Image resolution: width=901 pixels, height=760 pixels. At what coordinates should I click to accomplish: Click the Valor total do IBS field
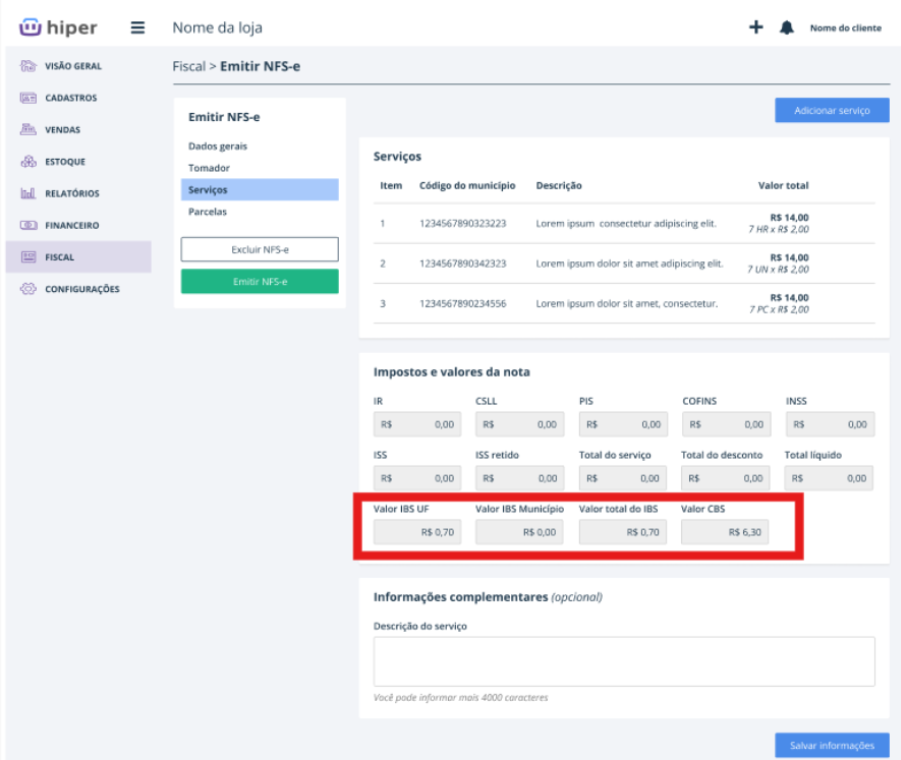[x=623, y=532]
